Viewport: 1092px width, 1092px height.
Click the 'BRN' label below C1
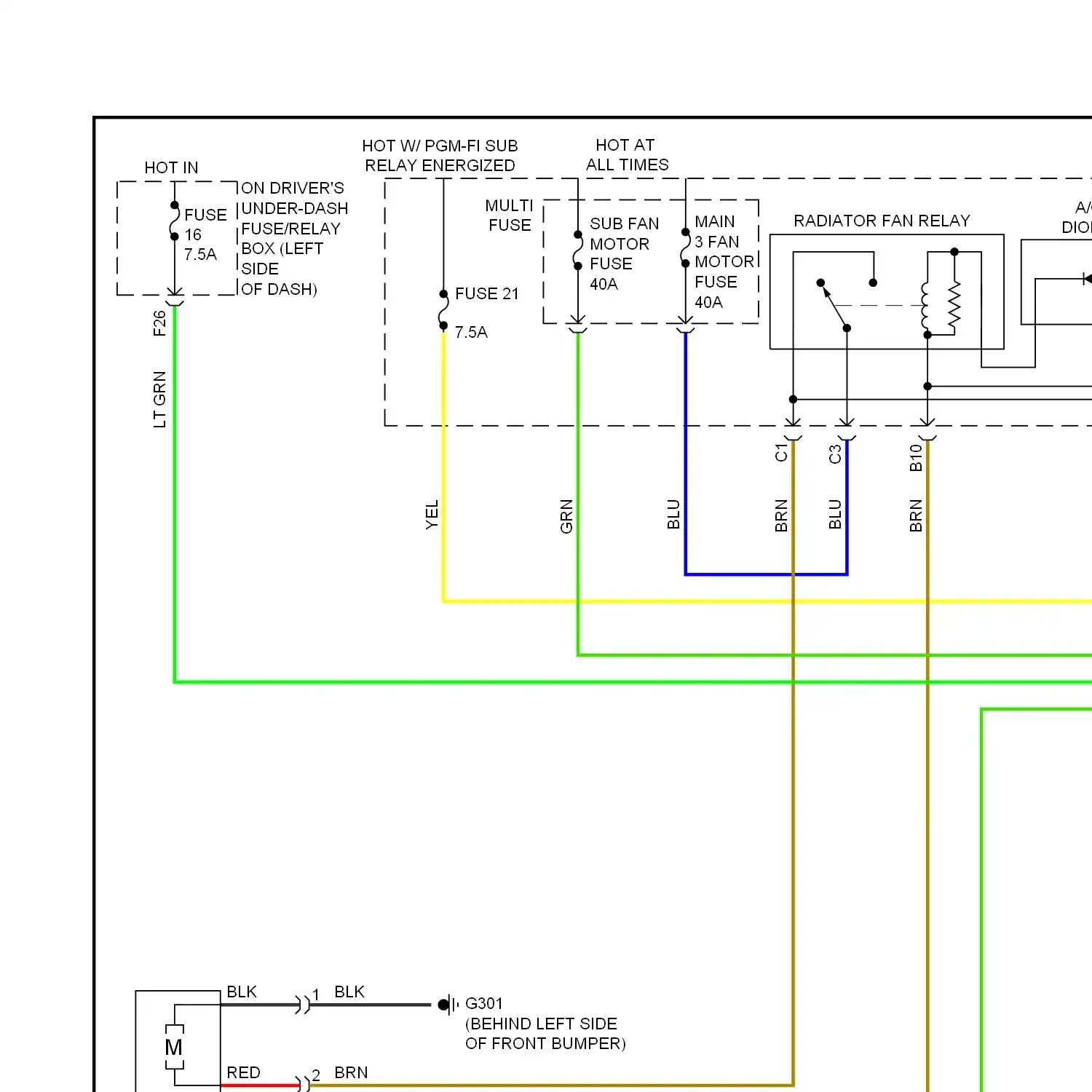tap(781, 515)
